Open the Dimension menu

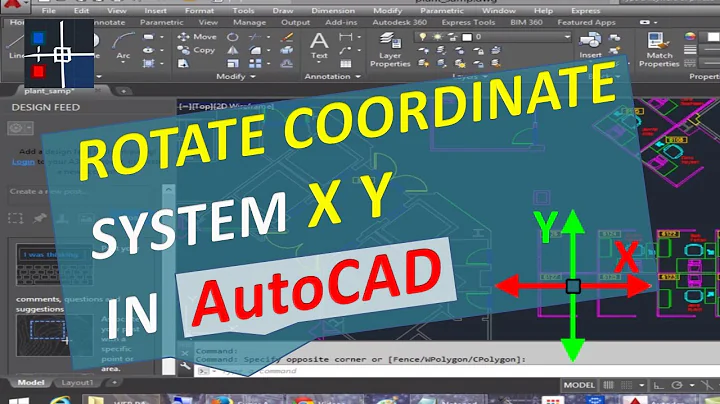[x=333, y=11]
